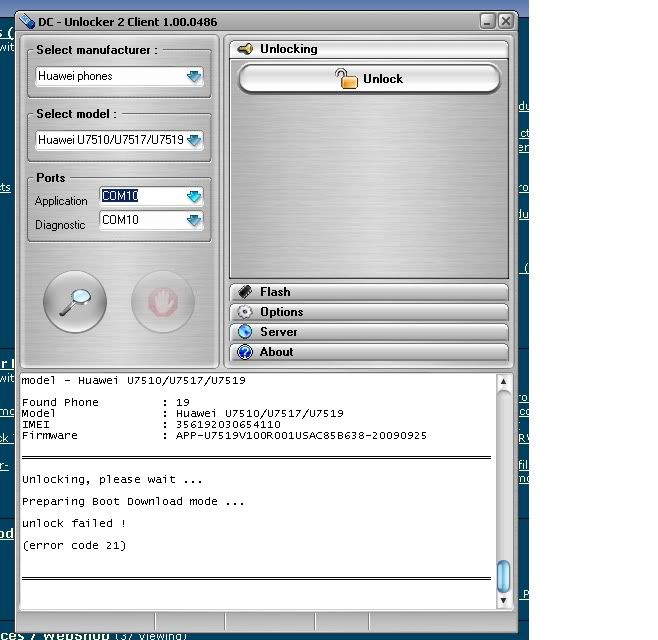The image size is (658, 640).
Task: Click the highlighted COM10 Application port field
Action: click(141, 196)
